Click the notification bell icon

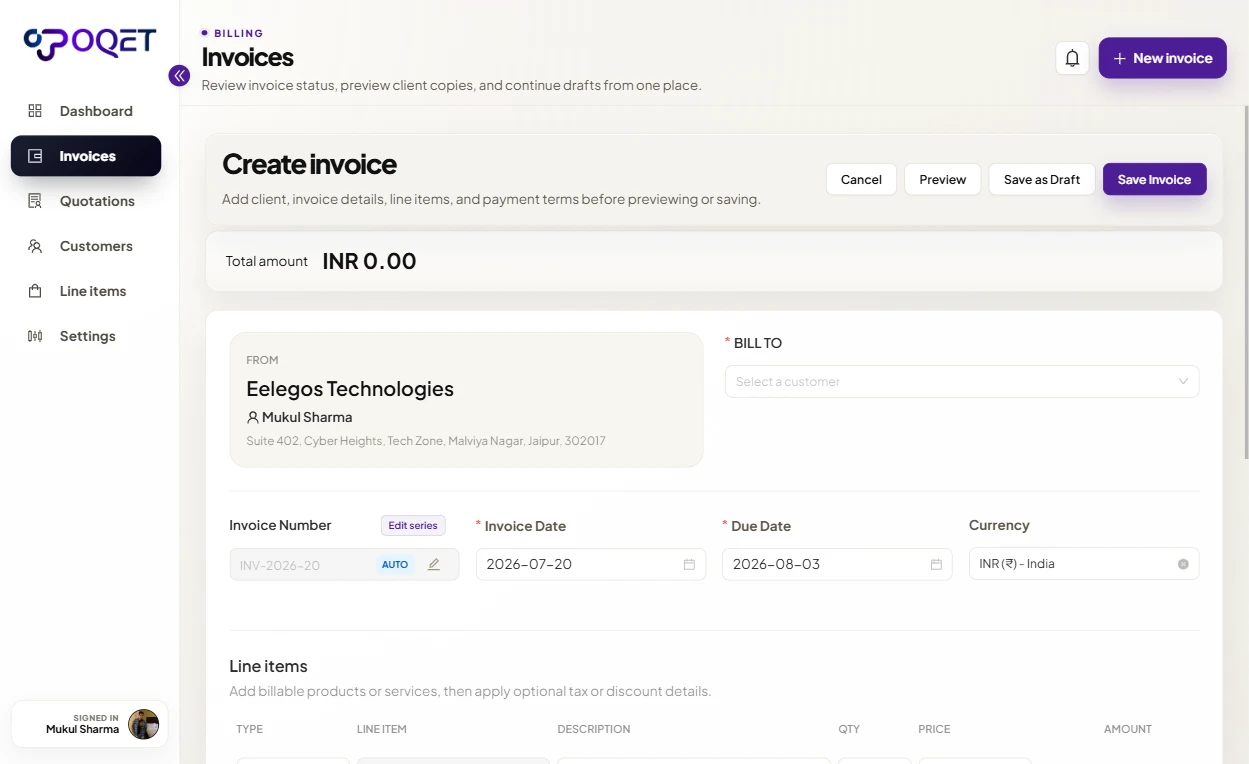1072,58
